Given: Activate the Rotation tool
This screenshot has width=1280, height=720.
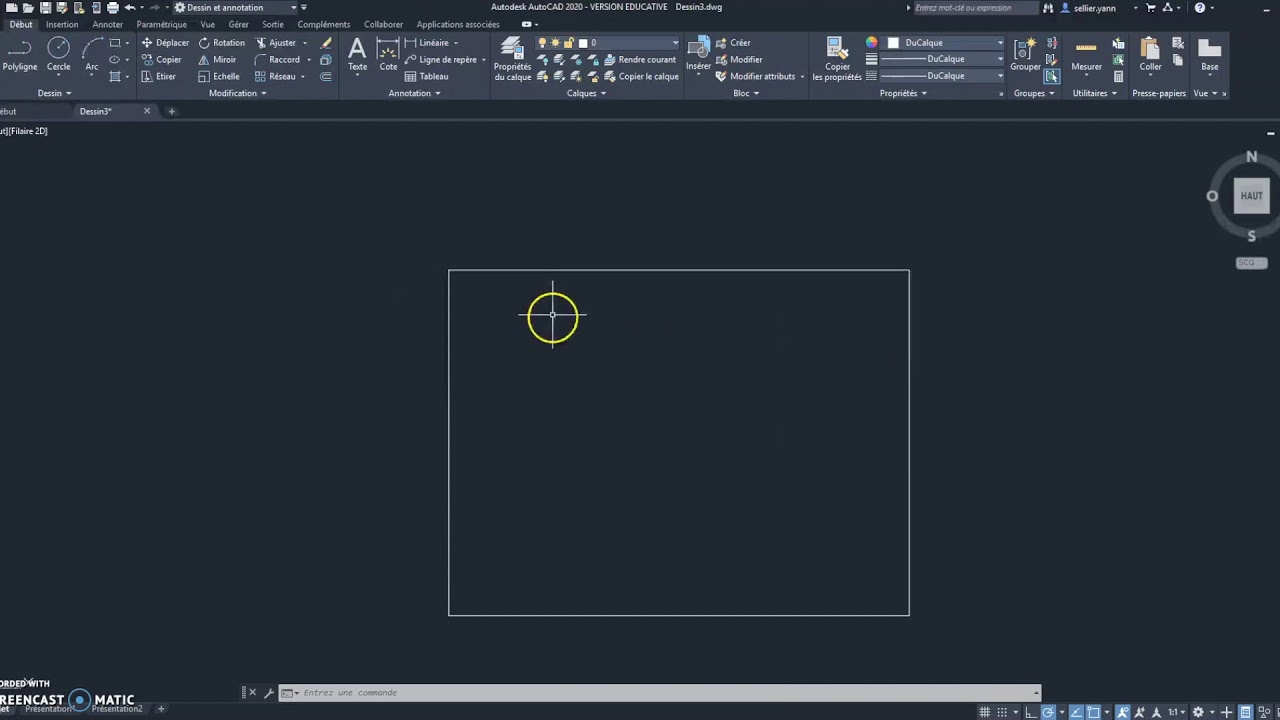Looking at the screenshot, I should point(221,43).
